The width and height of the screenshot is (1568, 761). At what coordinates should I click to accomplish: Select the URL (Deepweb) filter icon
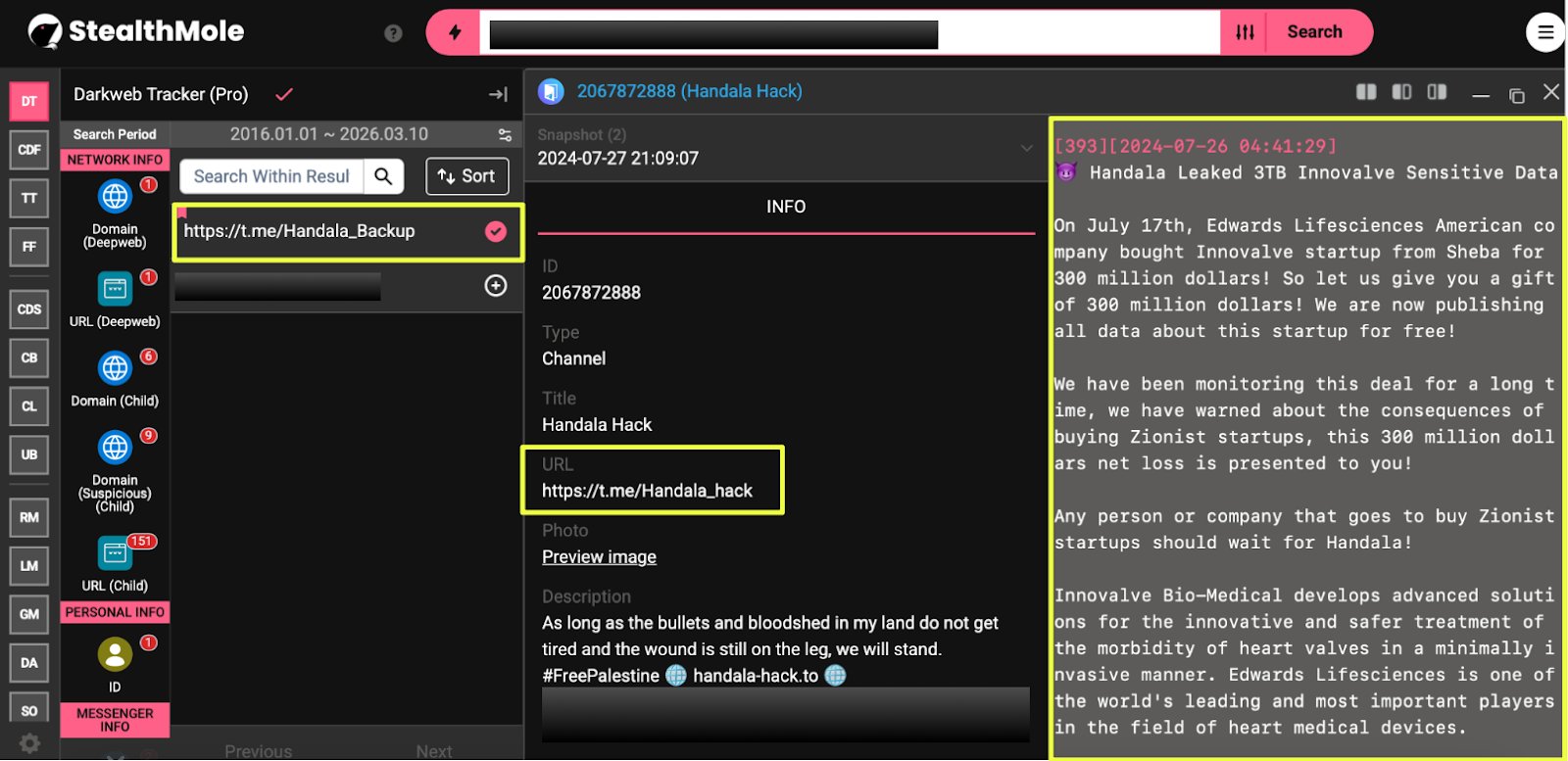coord(115,290)
